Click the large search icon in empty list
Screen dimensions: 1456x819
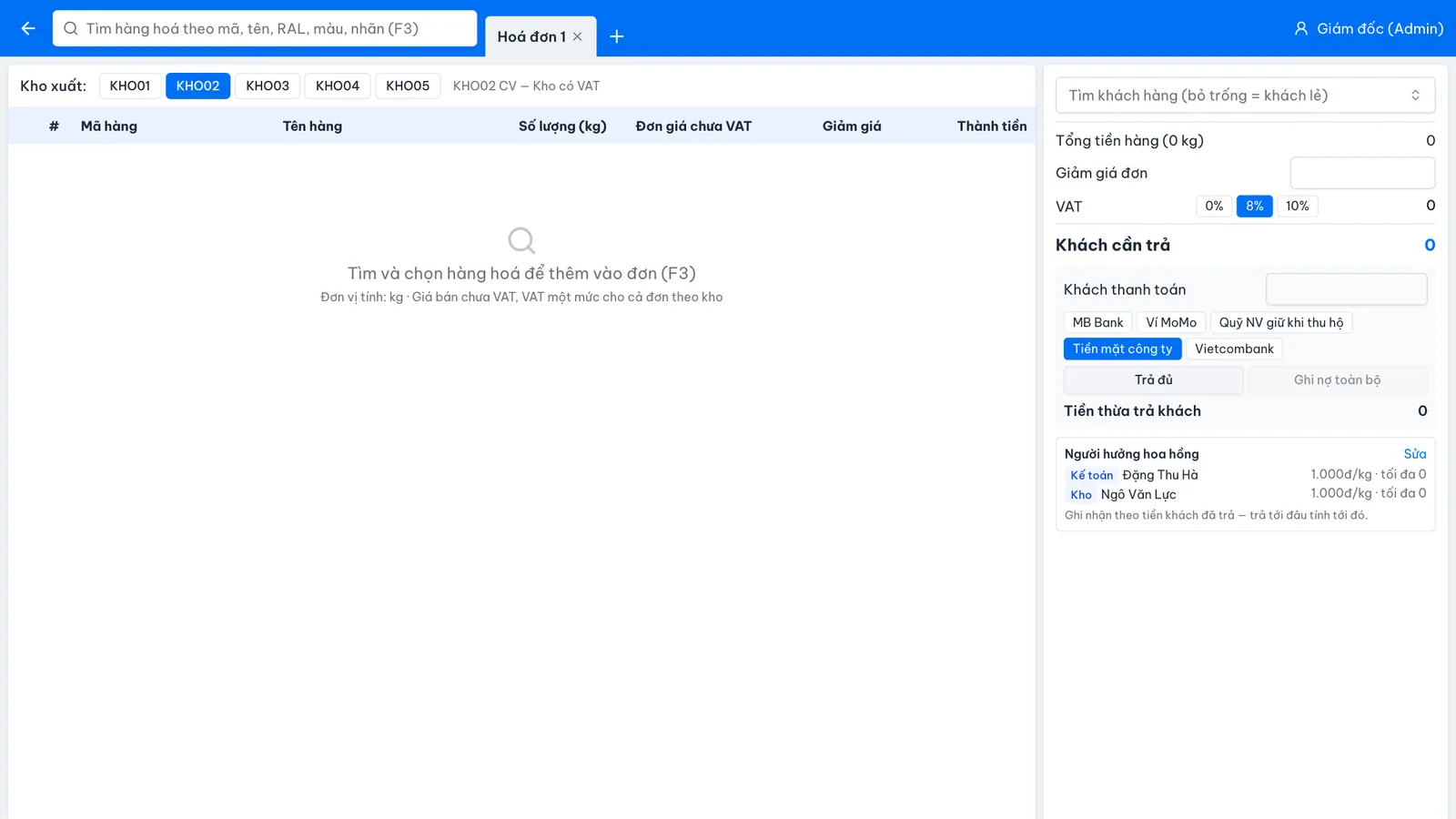click(521, 240)
